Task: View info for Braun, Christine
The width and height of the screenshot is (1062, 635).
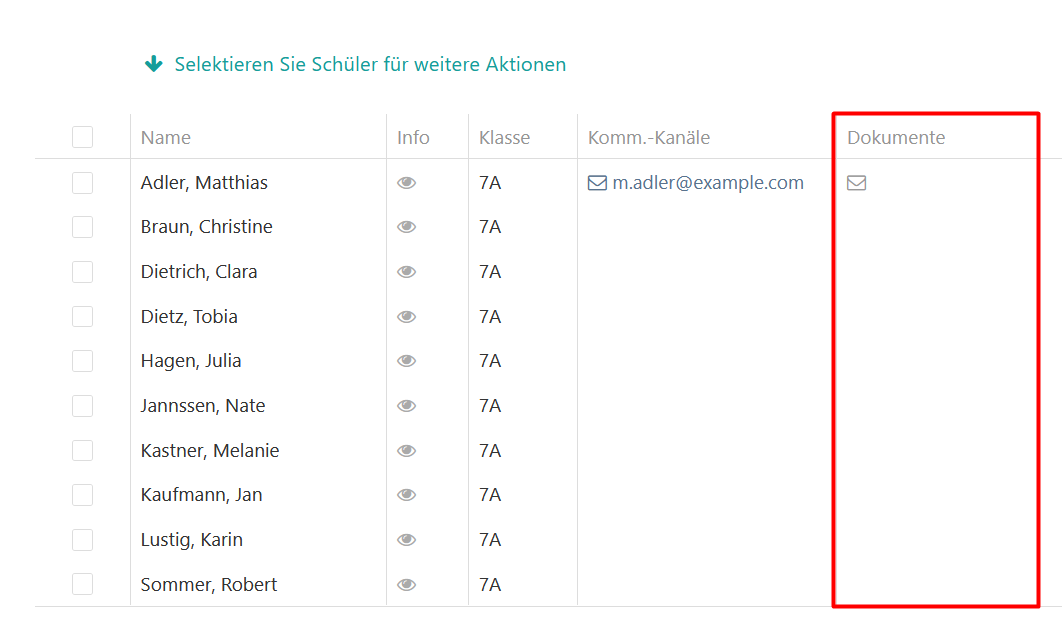Action: (406, 227)
